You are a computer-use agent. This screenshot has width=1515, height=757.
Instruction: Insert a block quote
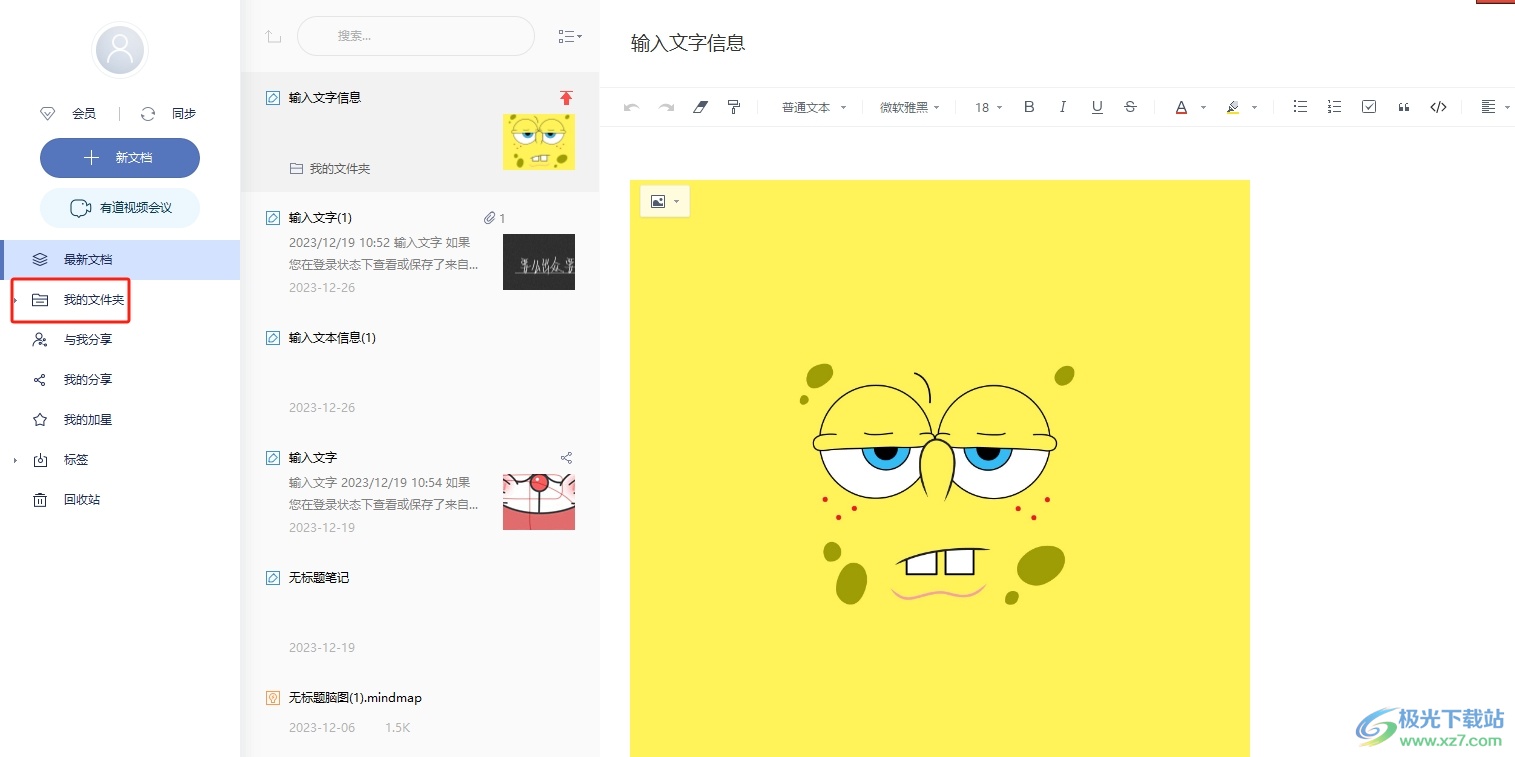(1404, 107)
